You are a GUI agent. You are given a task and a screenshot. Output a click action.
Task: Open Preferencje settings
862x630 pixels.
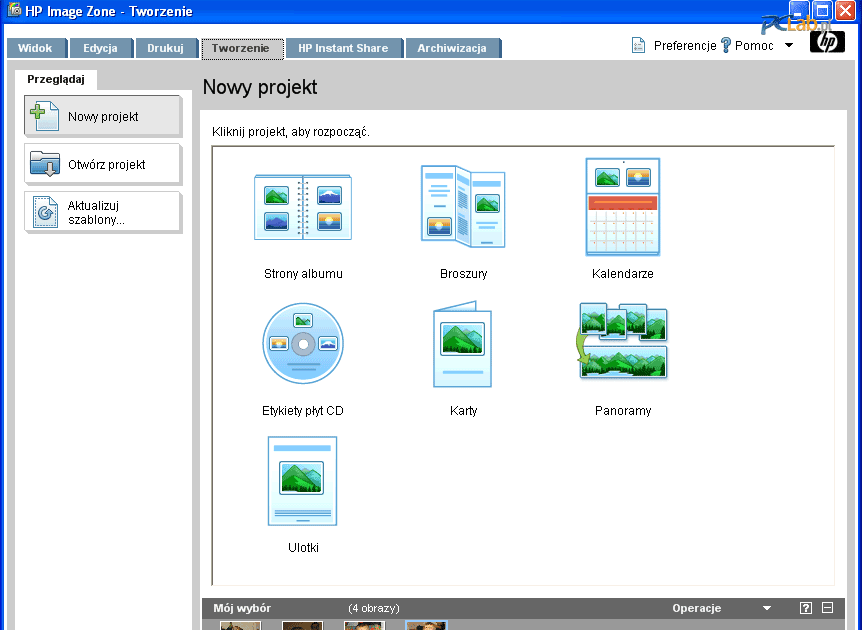[x=685, y=46]
